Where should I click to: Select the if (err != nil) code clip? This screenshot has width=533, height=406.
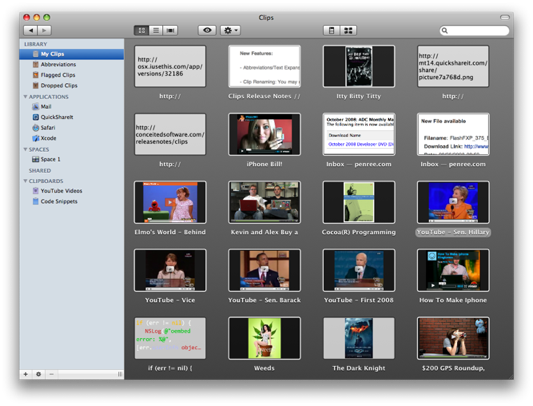[170, 338]
